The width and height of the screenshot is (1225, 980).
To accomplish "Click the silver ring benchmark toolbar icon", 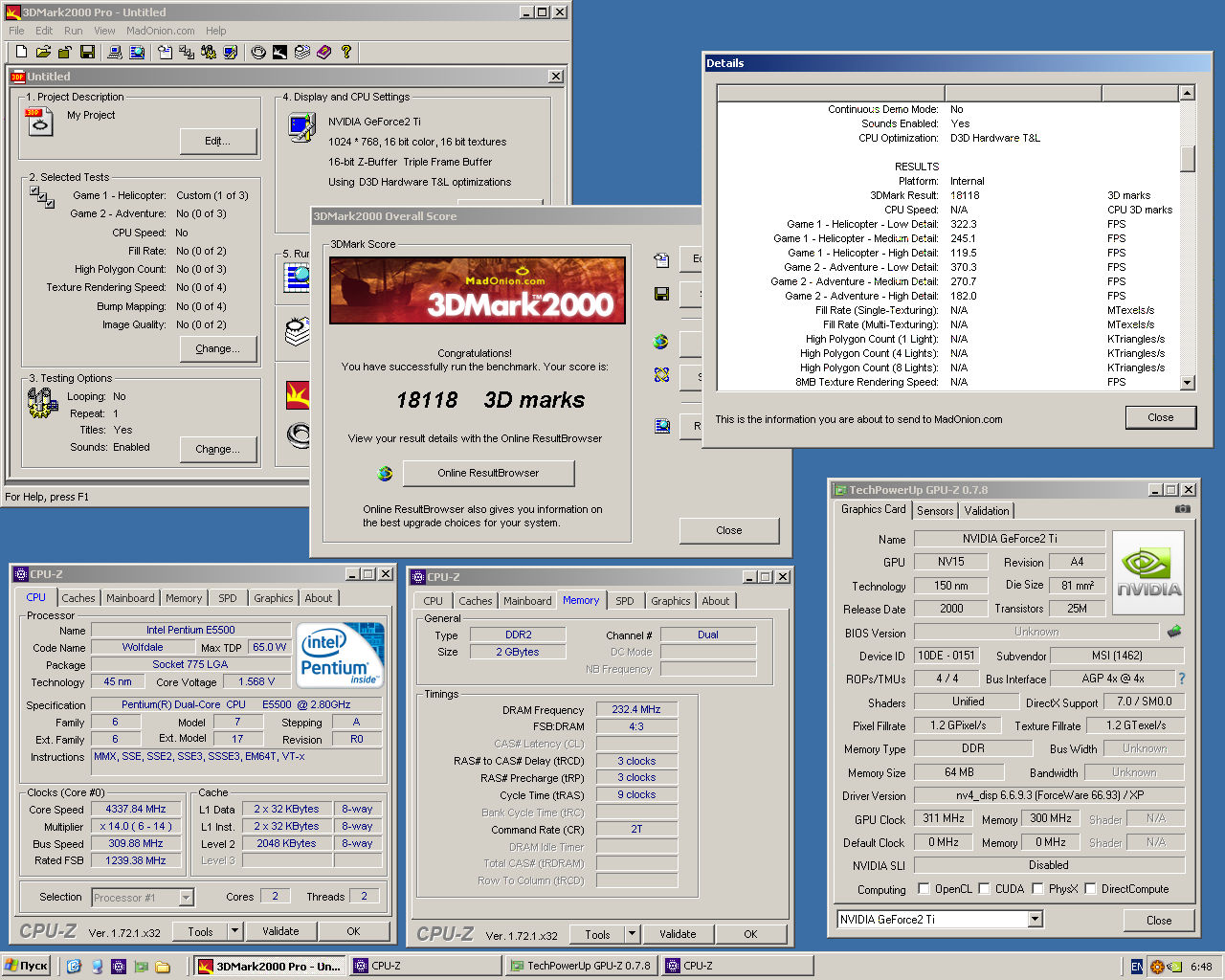I will 258,52.
